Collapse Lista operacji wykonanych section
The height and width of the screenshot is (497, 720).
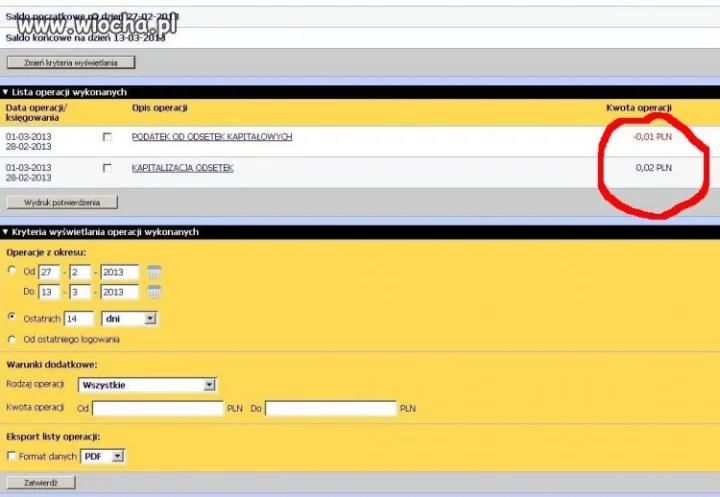tap(5, 92)
